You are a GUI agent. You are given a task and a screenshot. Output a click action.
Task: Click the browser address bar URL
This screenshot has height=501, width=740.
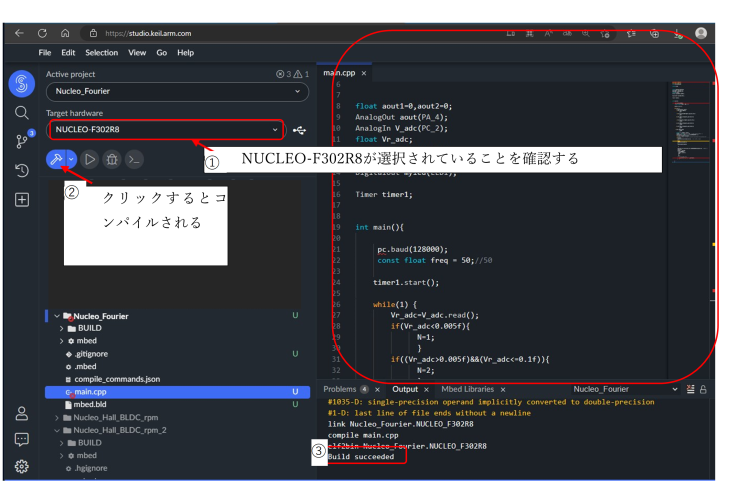coord(148,33)
